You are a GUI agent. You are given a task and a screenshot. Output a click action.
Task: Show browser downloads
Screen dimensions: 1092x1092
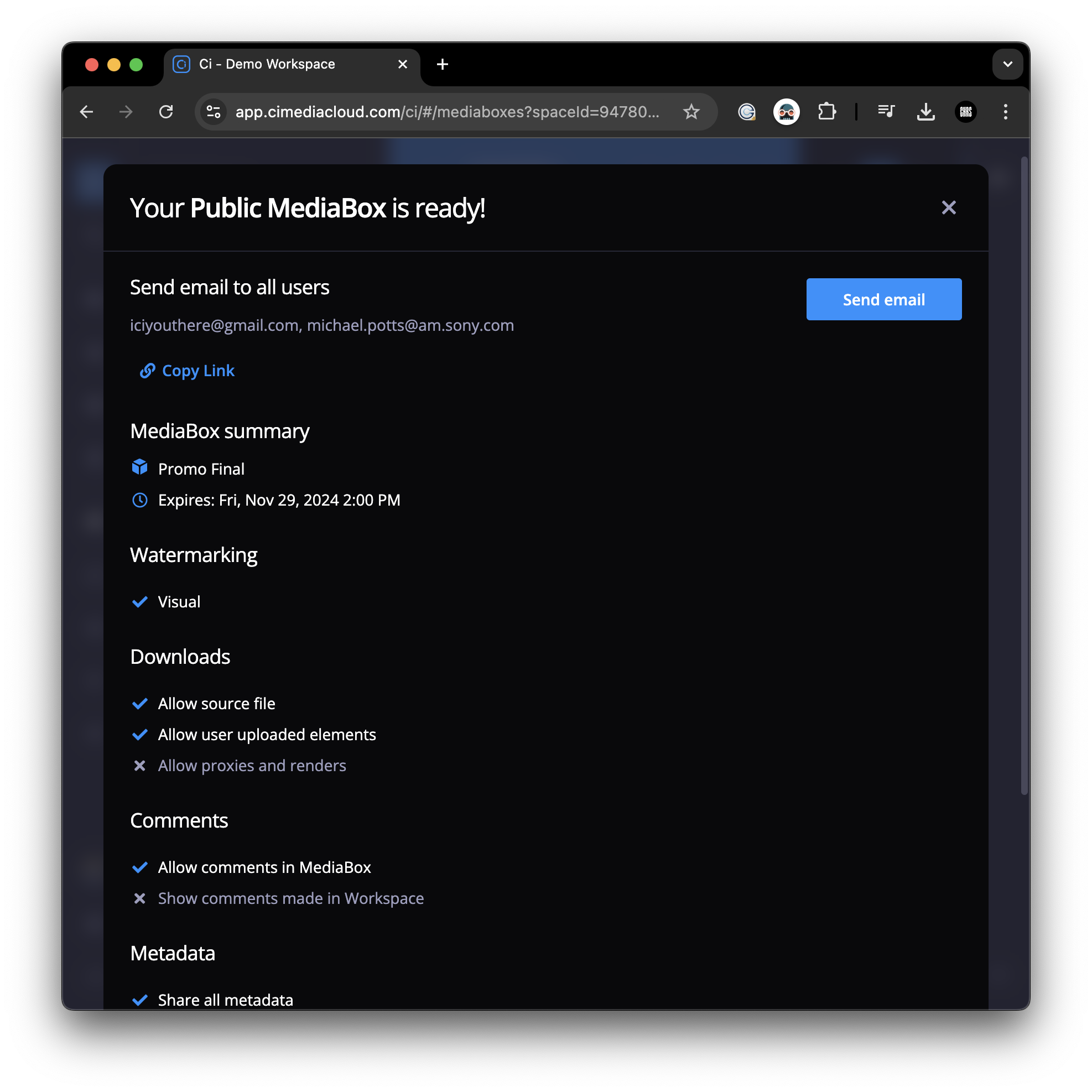click(x=925, y=112)
